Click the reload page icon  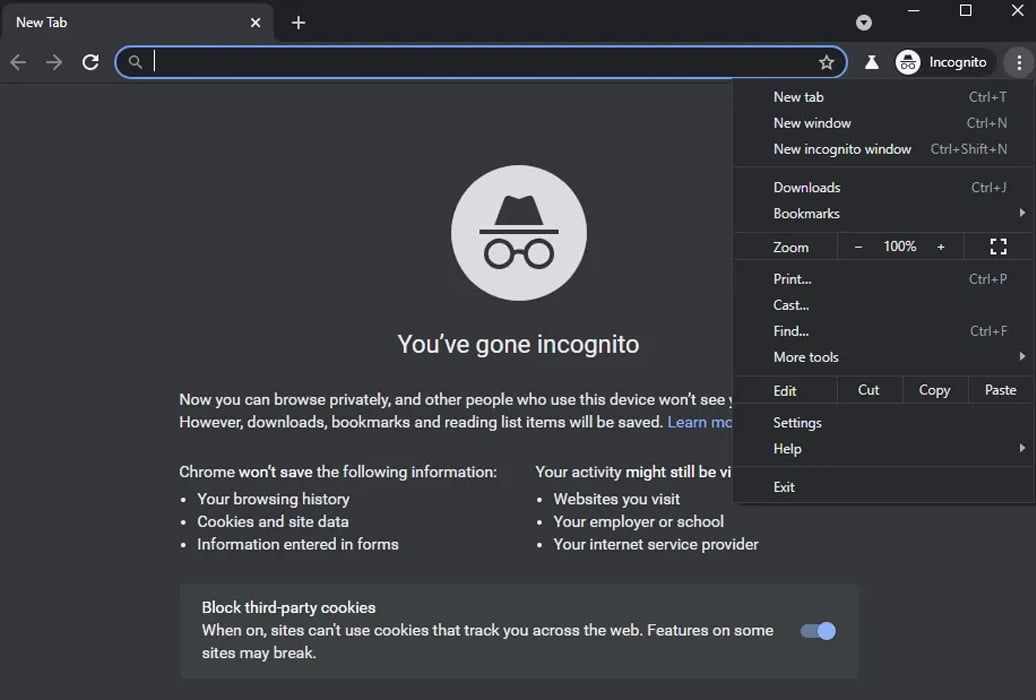click(x=90, y=62)
